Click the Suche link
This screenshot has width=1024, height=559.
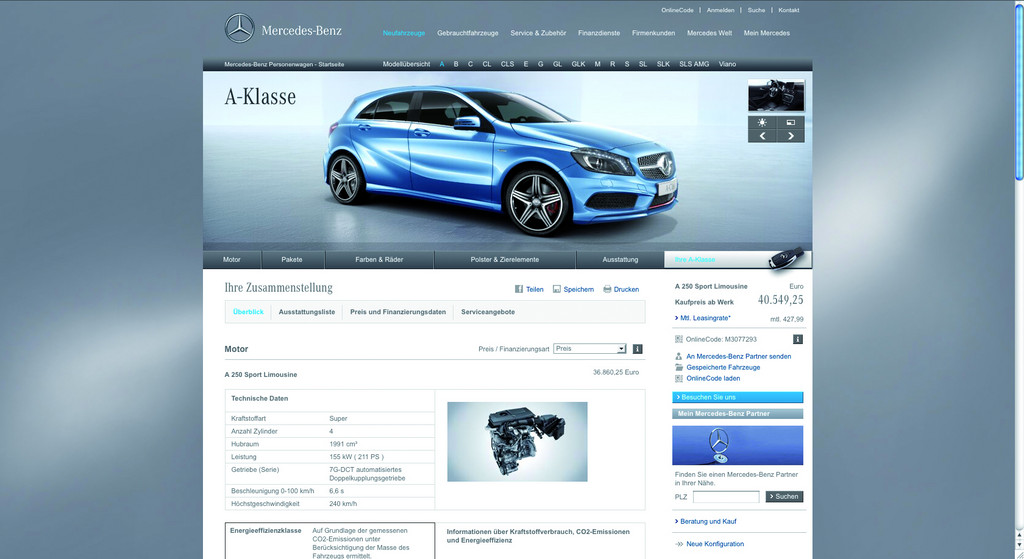(756, 10)
